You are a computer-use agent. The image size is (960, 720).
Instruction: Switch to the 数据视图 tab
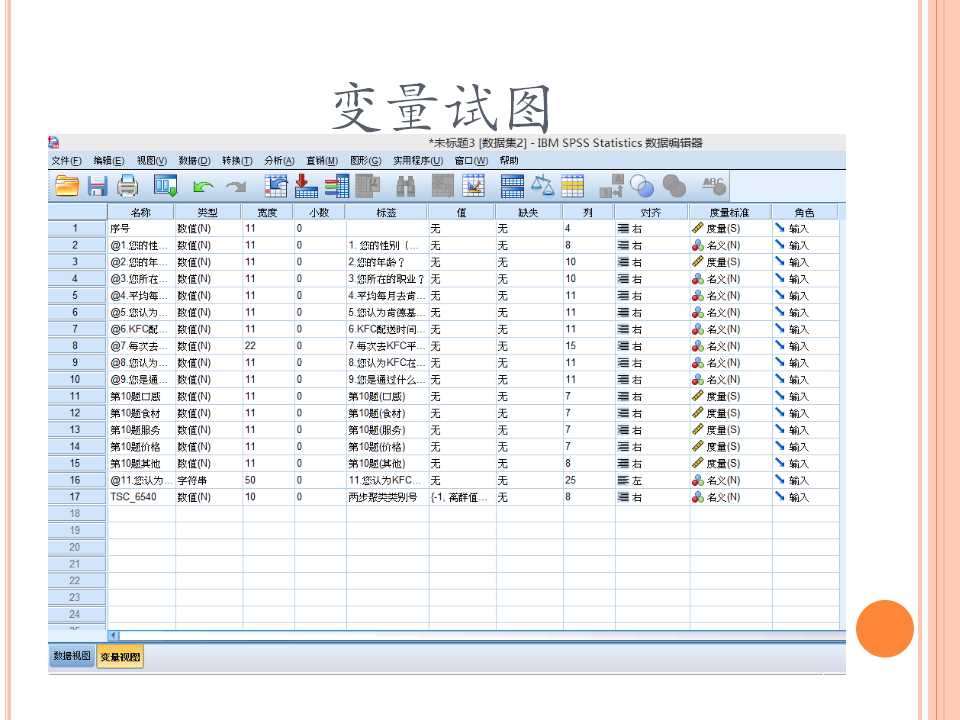pyautogui.click(x=72, y=656)
